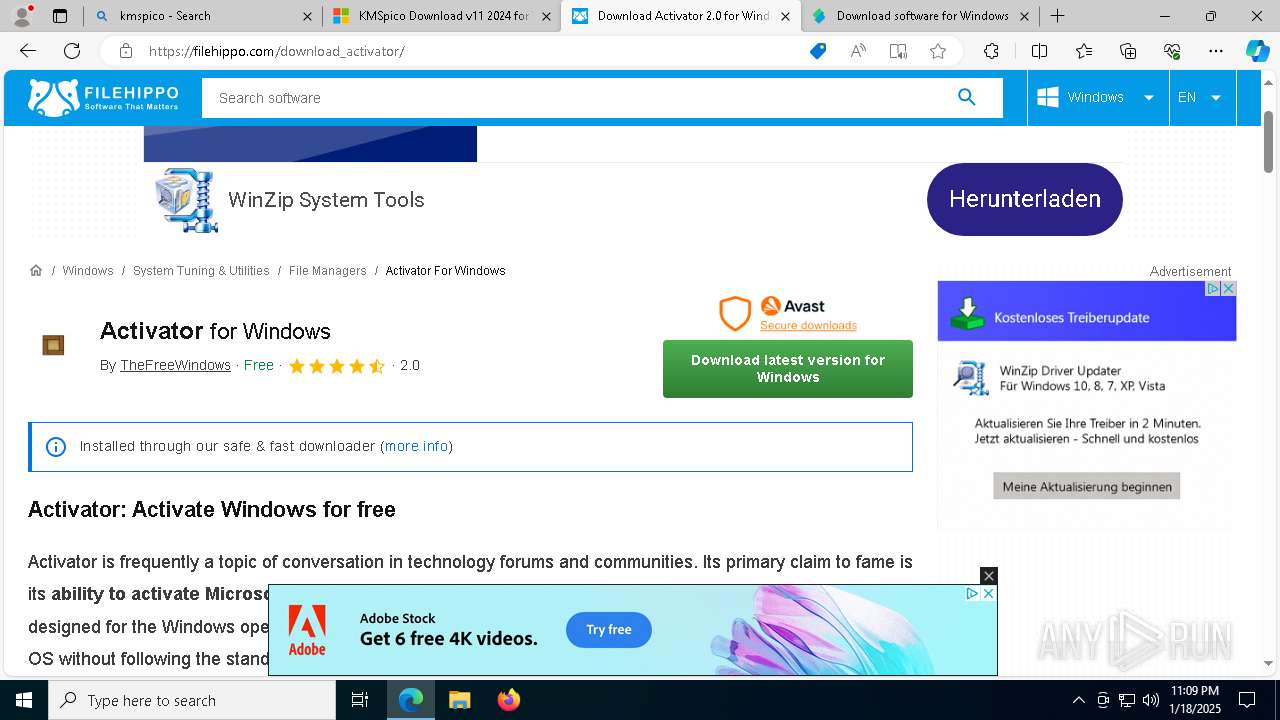This screenshot has width=1280, height=720.
Task: Click the Herunterladen button
Action: (x=1025, y=199)
